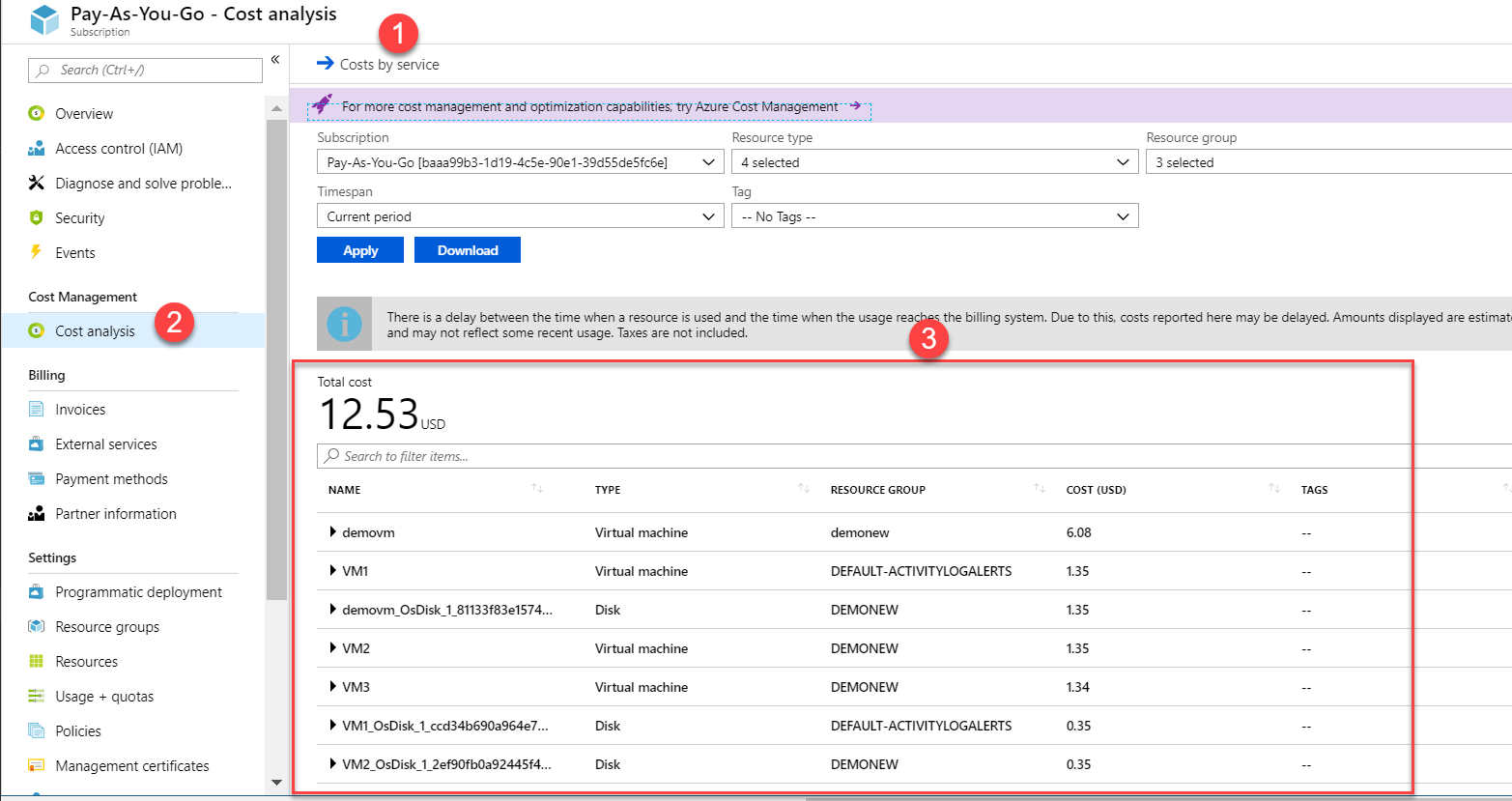Open Usage + quotas menu item
The height and width of the screenshot is (801, 1512).
104,697
